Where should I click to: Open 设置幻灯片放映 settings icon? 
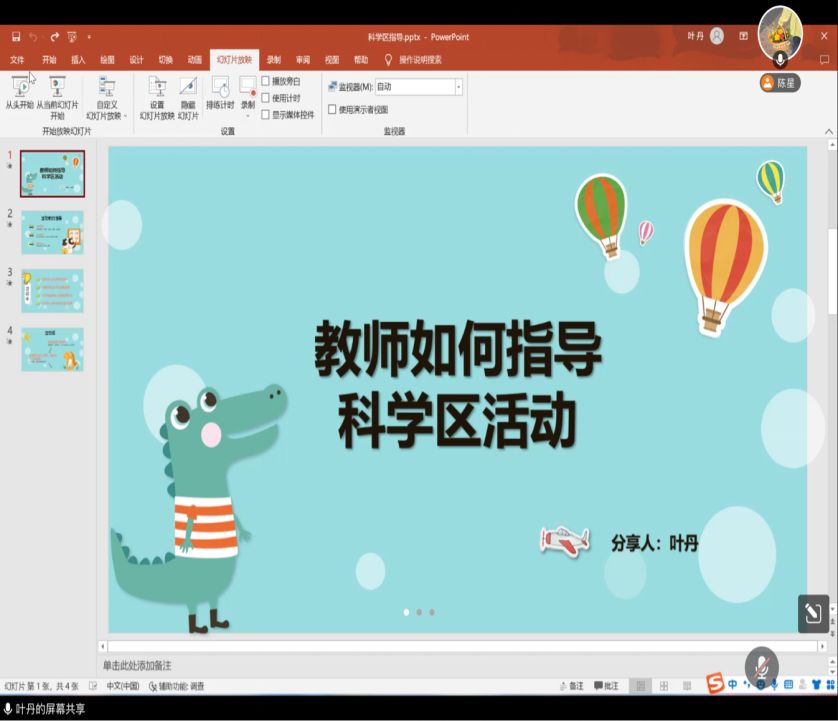coord(157,87)
